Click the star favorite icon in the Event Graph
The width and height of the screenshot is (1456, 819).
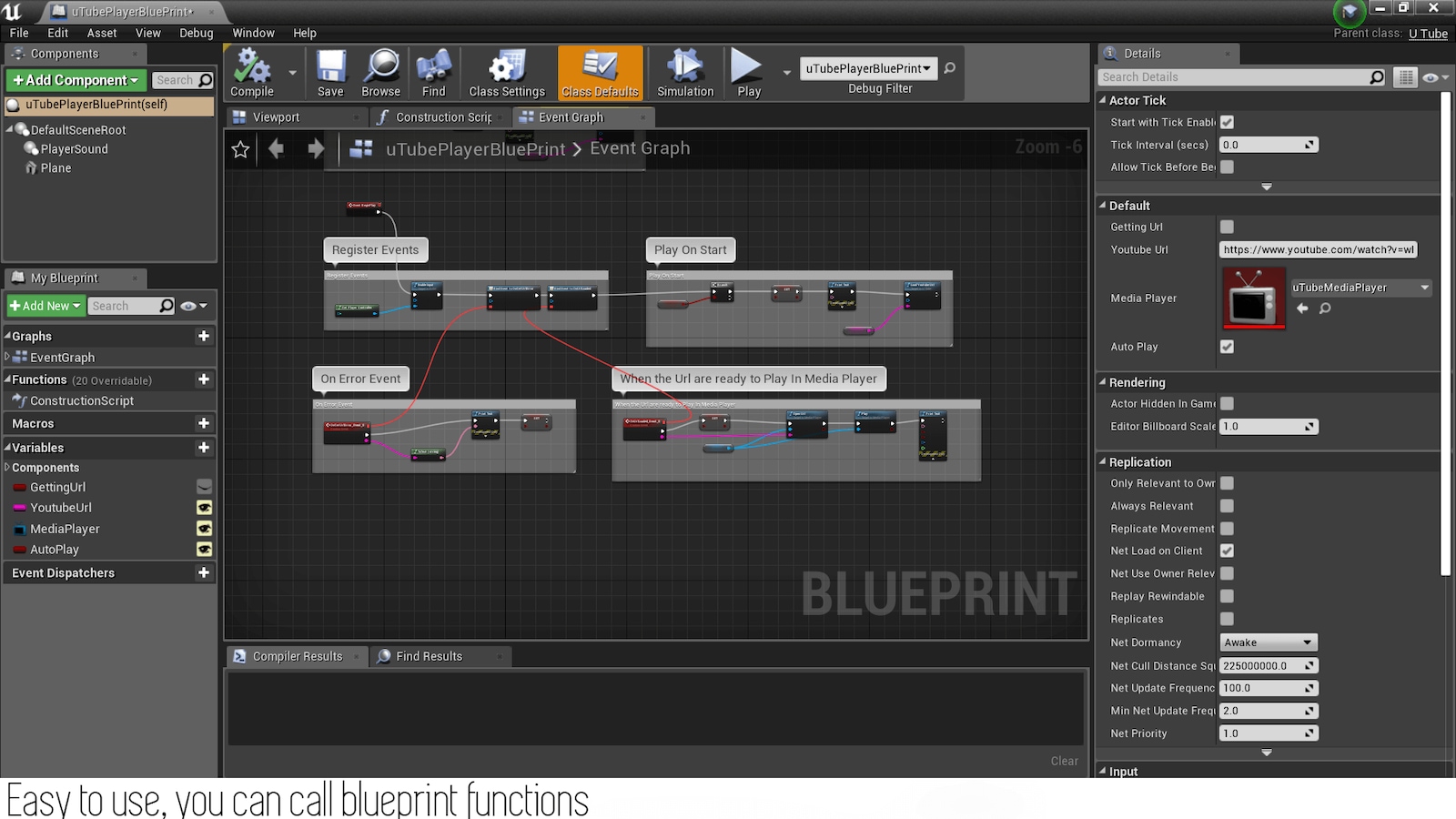[x=240, y=148]
